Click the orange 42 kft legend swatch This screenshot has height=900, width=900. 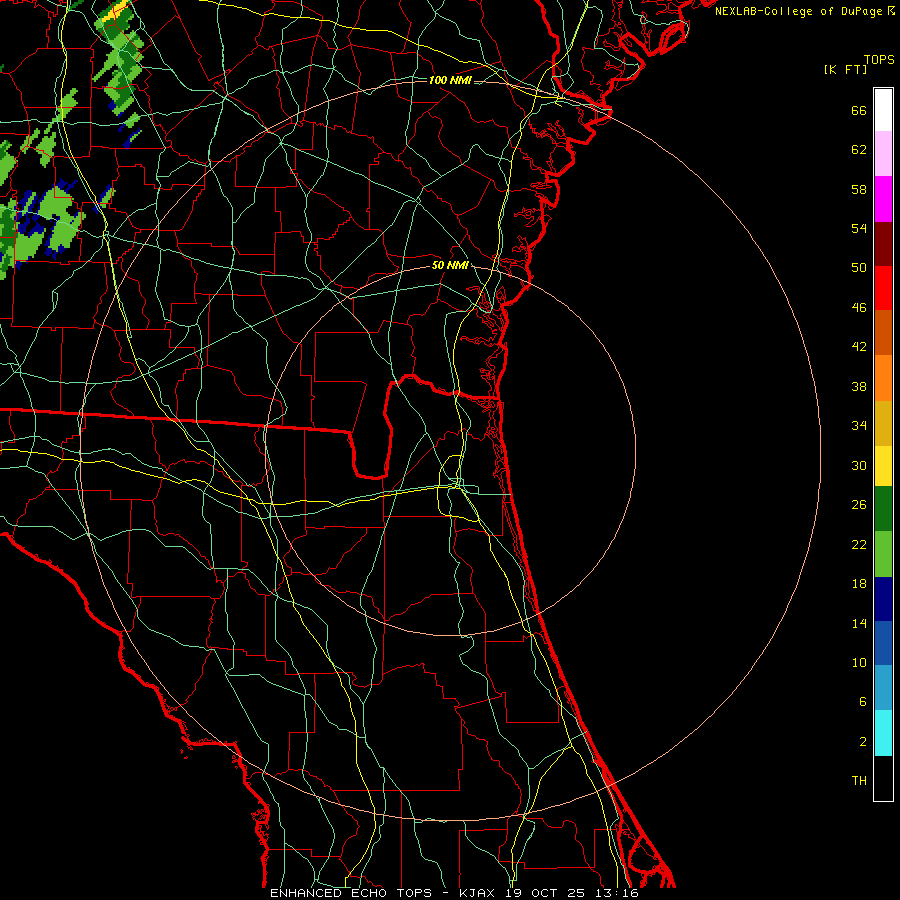883,378
